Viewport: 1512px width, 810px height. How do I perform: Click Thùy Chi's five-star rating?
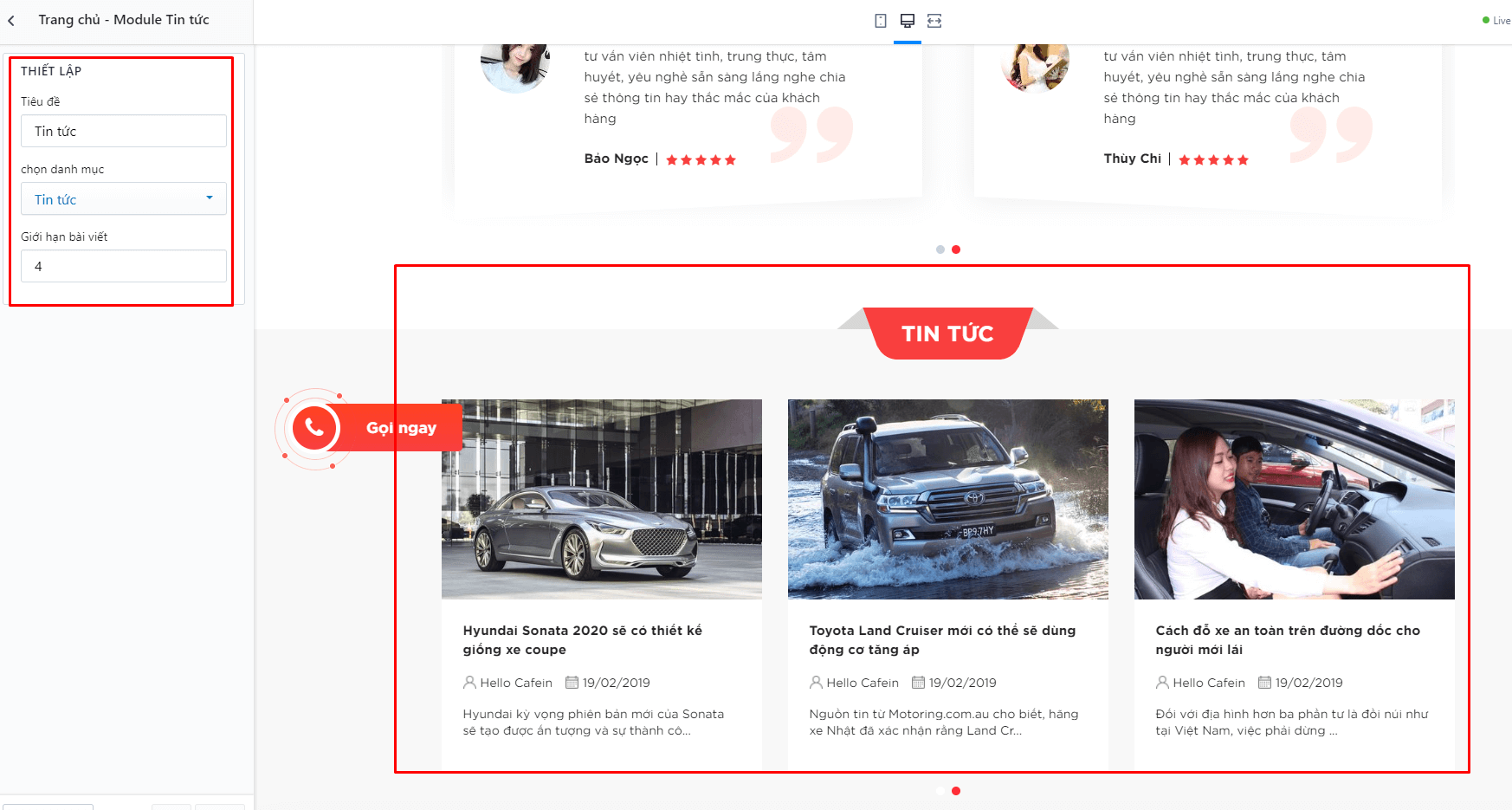point(1214,159)
